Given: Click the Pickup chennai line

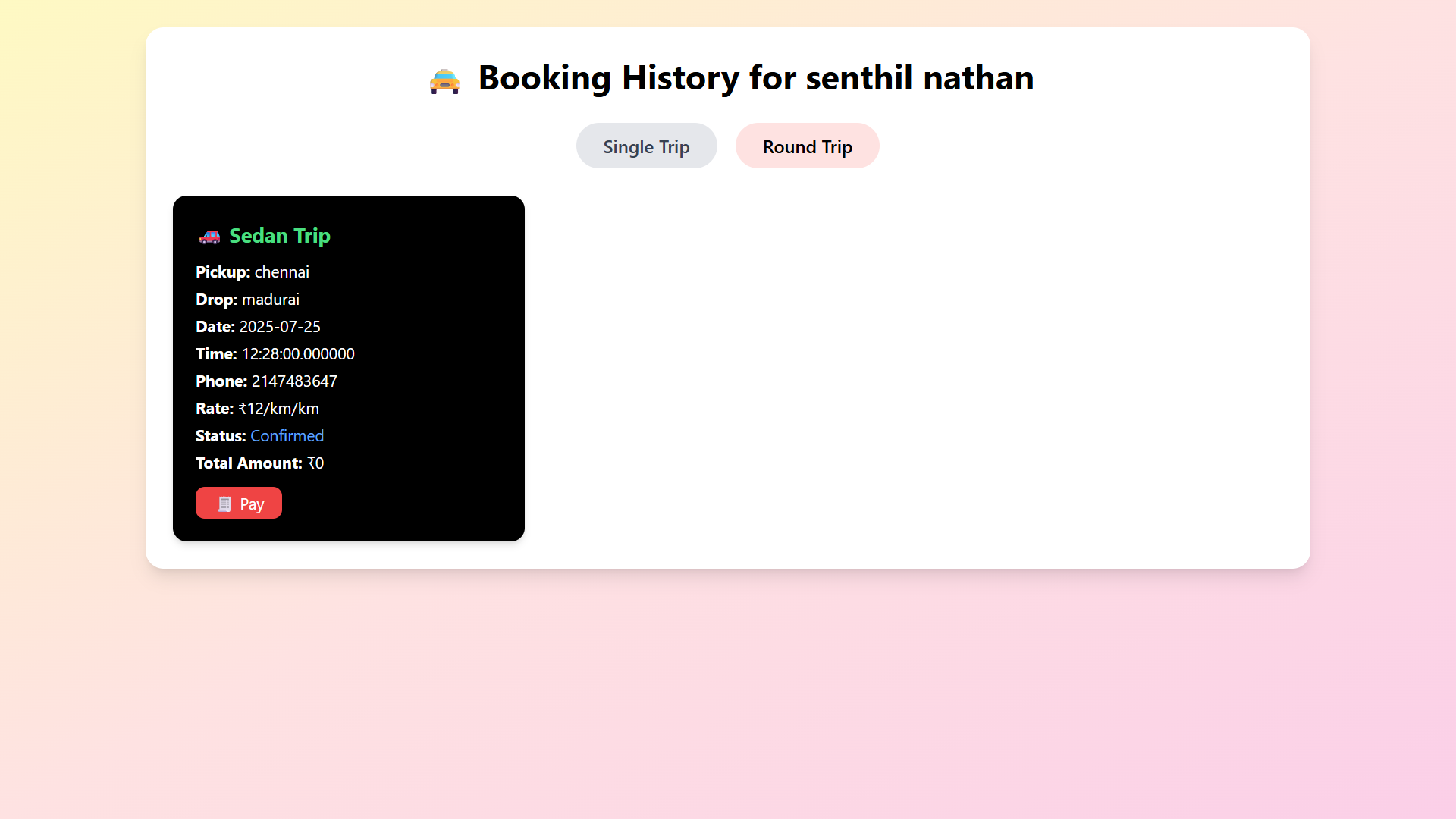Looking at the screenshot, I should tap(253, 272).
